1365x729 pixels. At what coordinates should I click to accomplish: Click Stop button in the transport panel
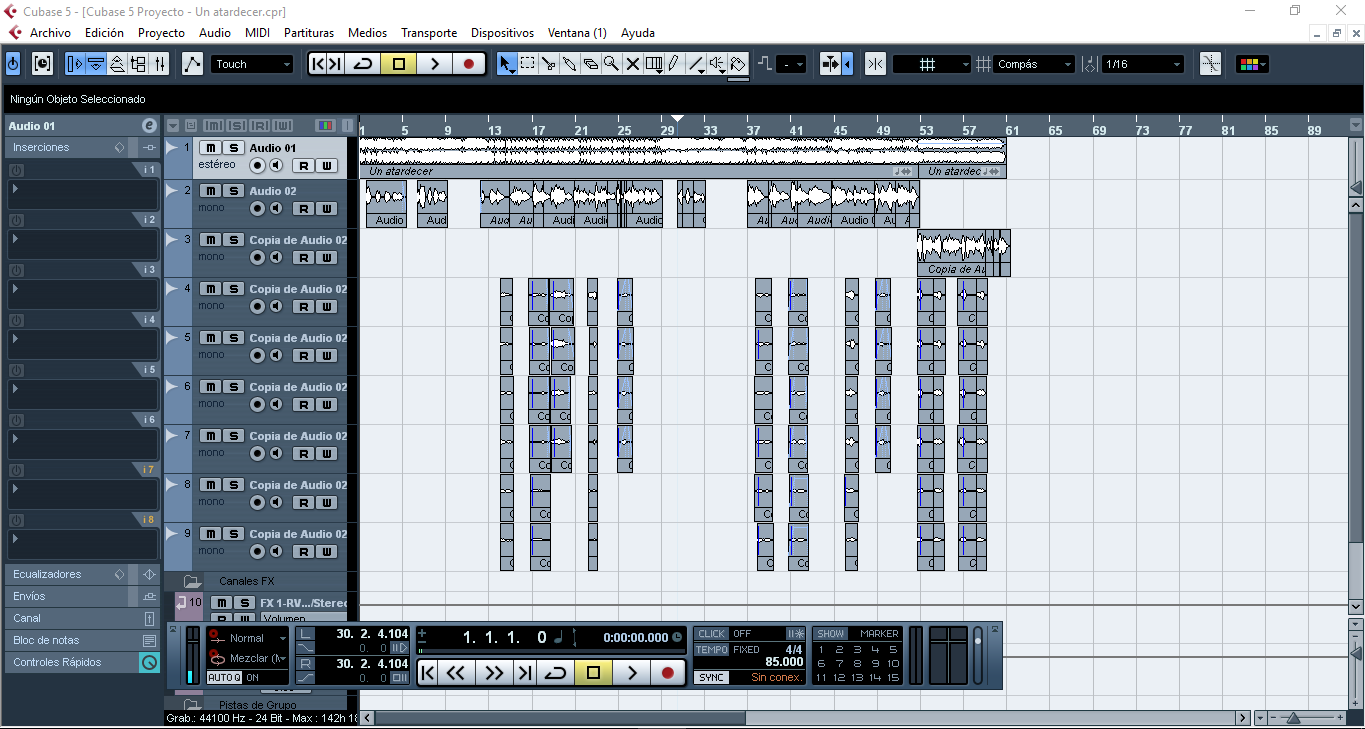pyautogui.click(x=593, y=673)
